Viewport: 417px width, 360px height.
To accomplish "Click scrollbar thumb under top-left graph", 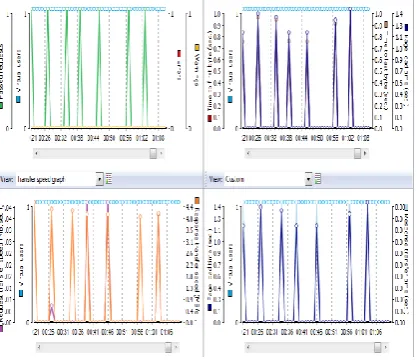I will (x=153, y=153).
